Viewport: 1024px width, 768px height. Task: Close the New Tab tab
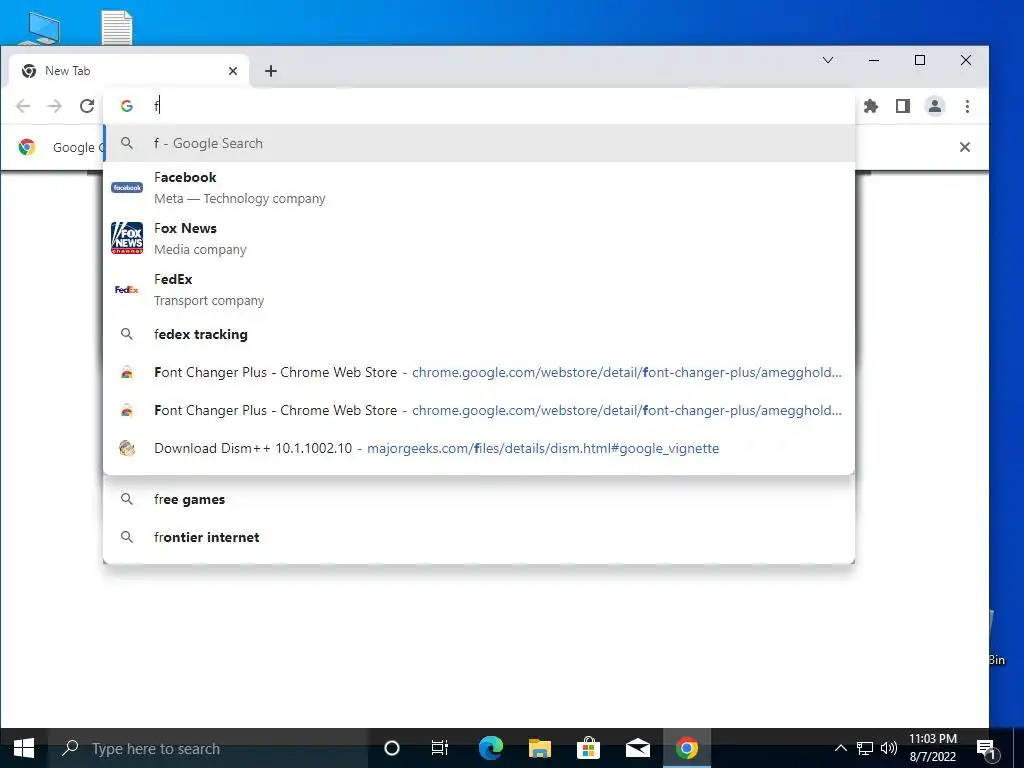[232, 71]
